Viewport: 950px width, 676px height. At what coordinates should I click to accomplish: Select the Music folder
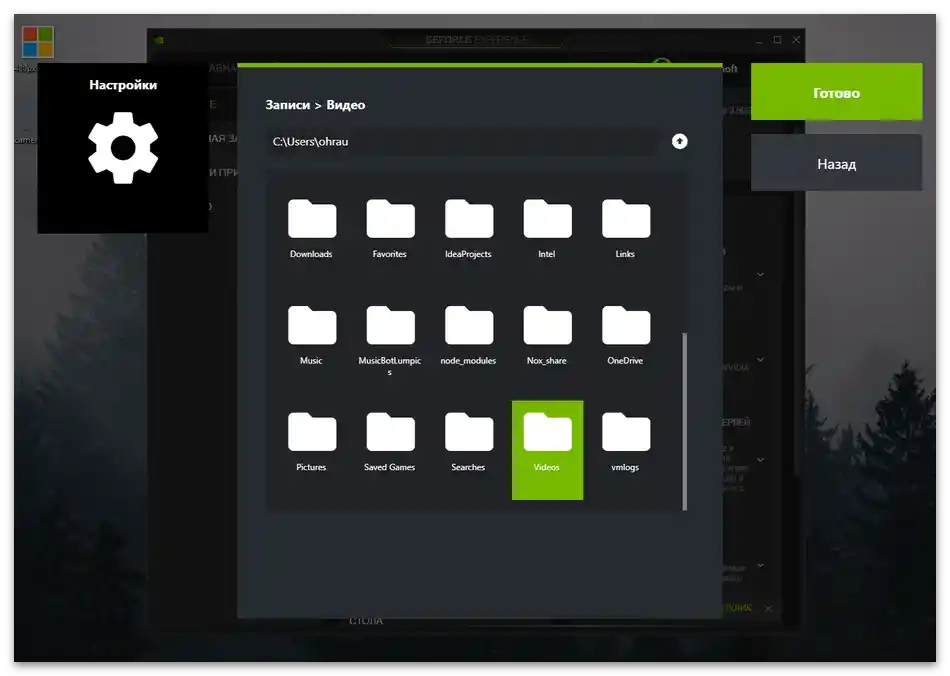point(311,336)
